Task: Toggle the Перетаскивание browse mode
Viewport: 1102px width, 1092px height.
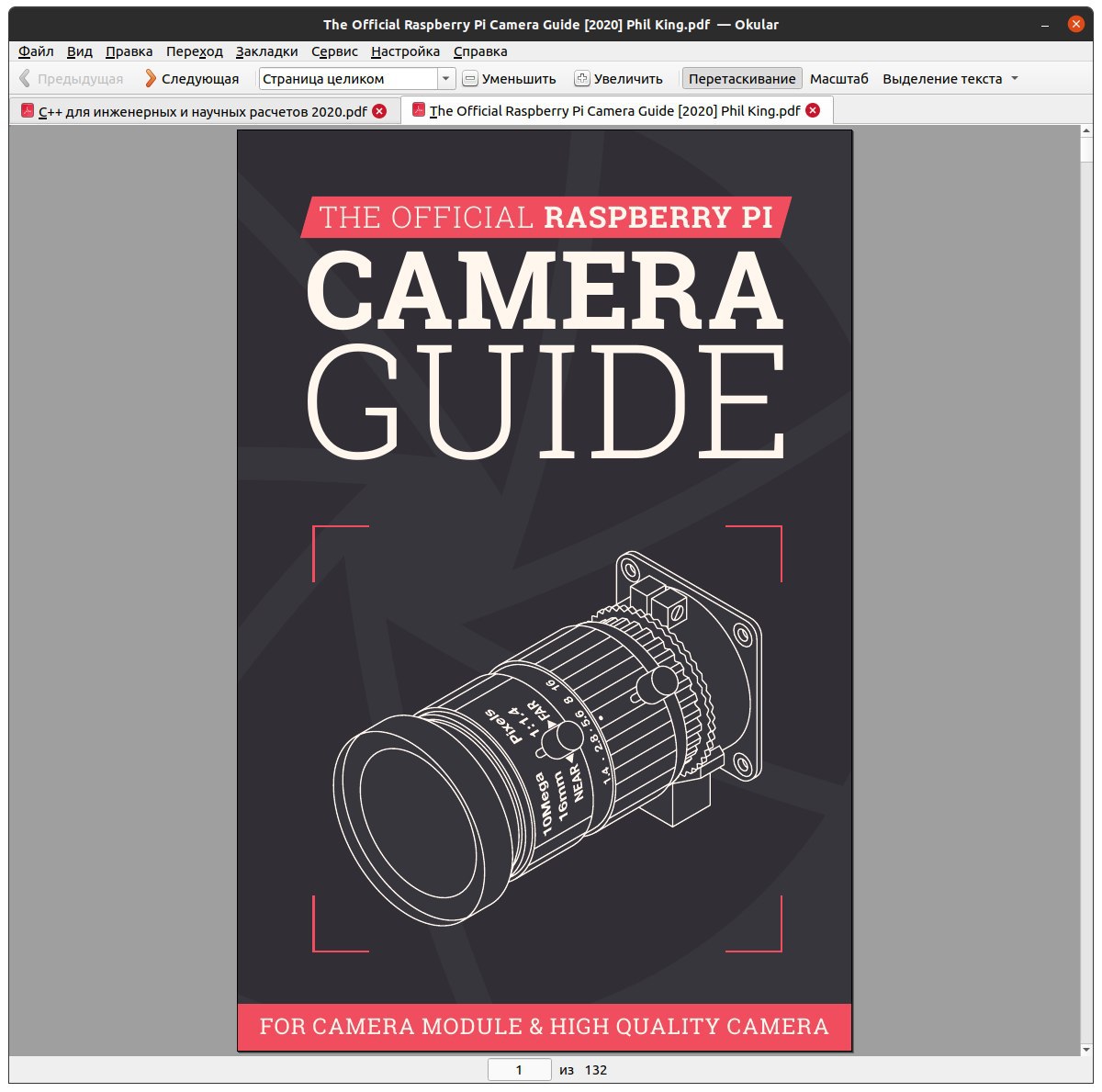Action: pos(742,79)
